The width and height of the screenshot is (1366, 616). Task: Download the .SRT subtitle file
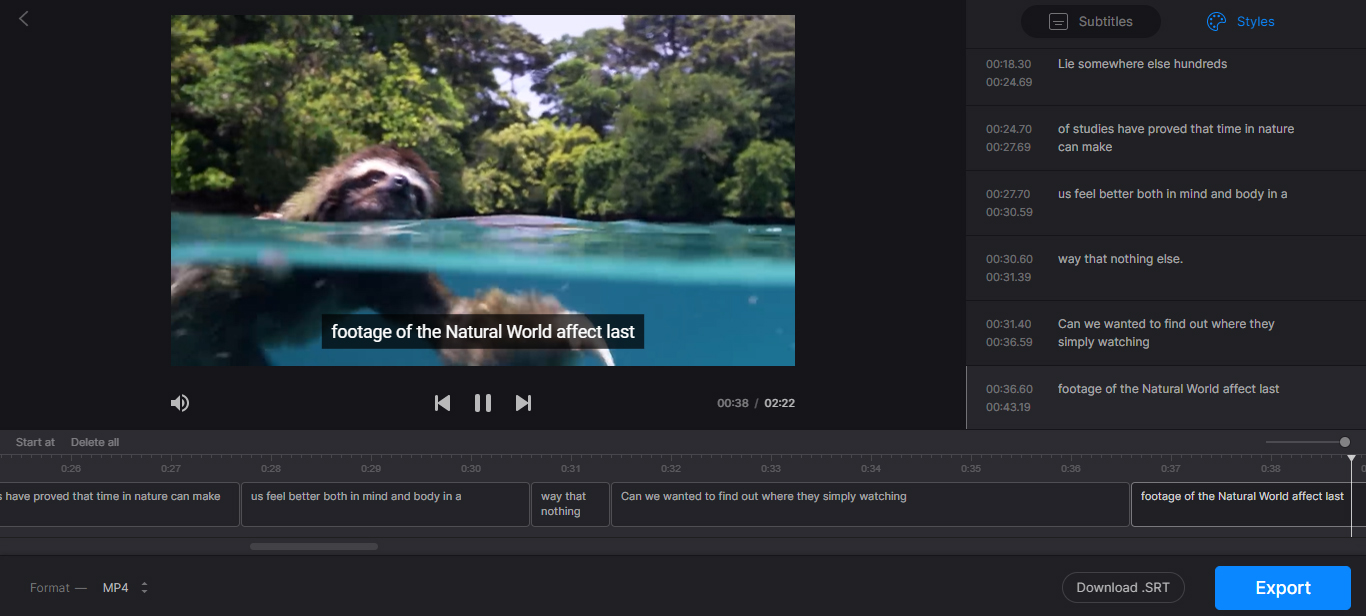[x=1122, y=588]
